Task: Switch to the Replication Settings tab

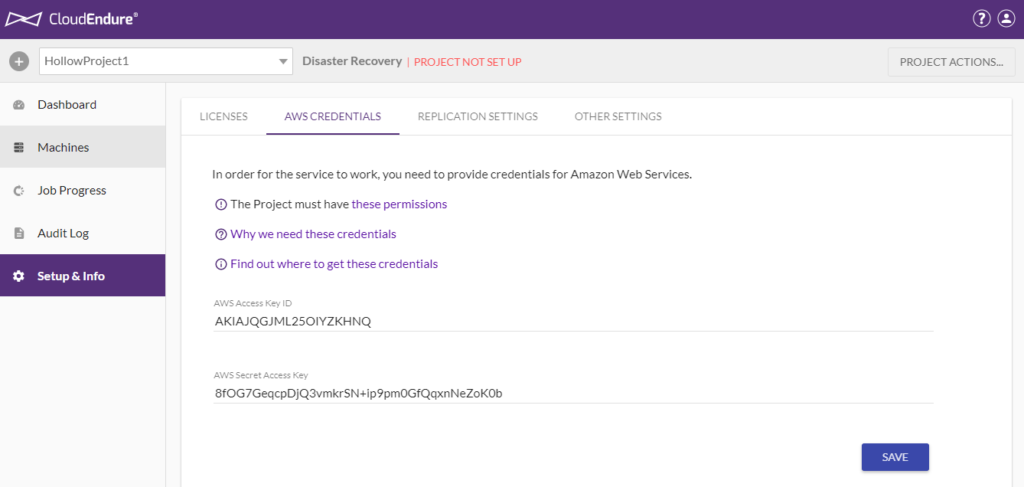Action: tap(477, 116)
